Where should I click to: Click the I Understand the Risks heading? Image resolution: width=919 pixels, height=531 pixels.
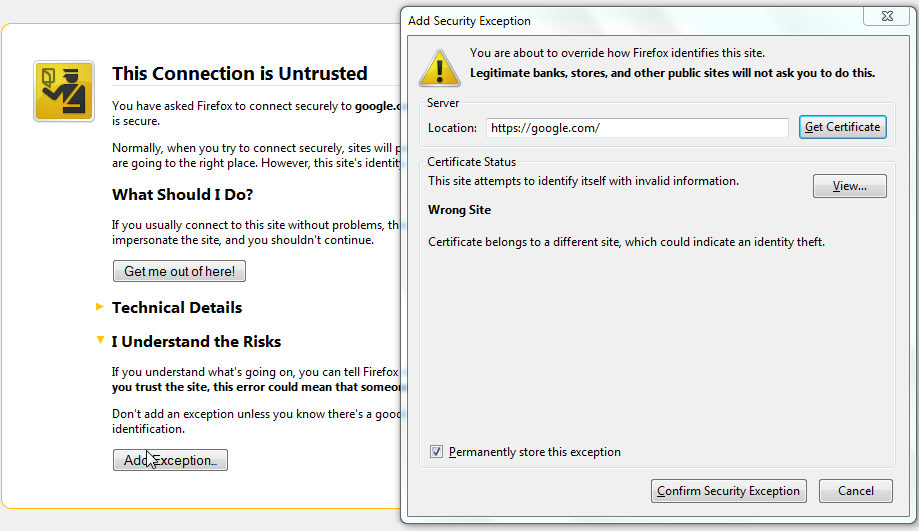pyautogui.click(x=196, y=342)
